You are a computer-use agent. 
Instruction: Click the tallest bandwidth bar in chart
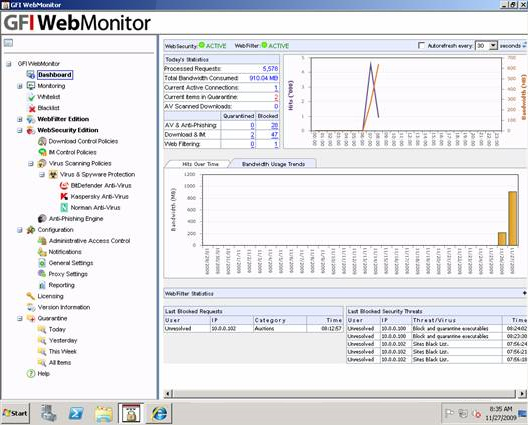513,218
